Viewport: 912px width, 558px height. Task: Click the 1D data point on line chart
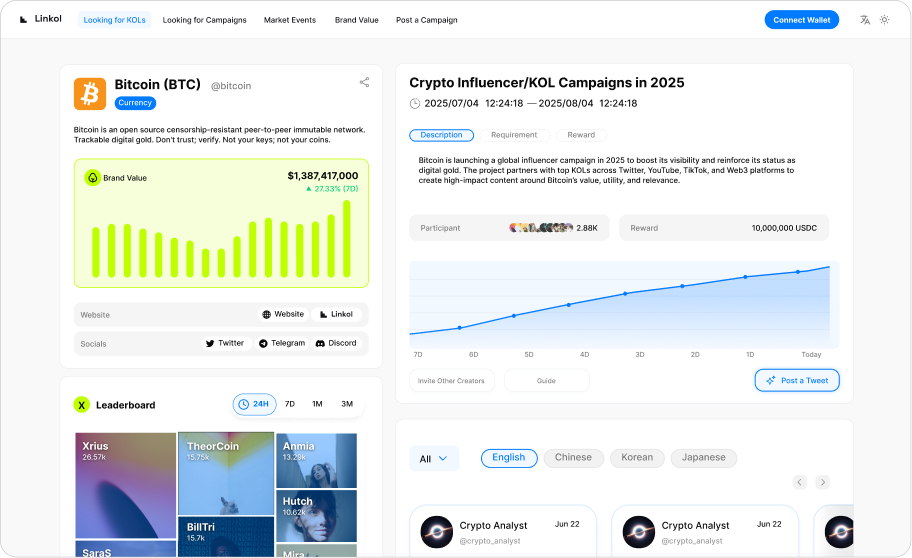point(746,277)
